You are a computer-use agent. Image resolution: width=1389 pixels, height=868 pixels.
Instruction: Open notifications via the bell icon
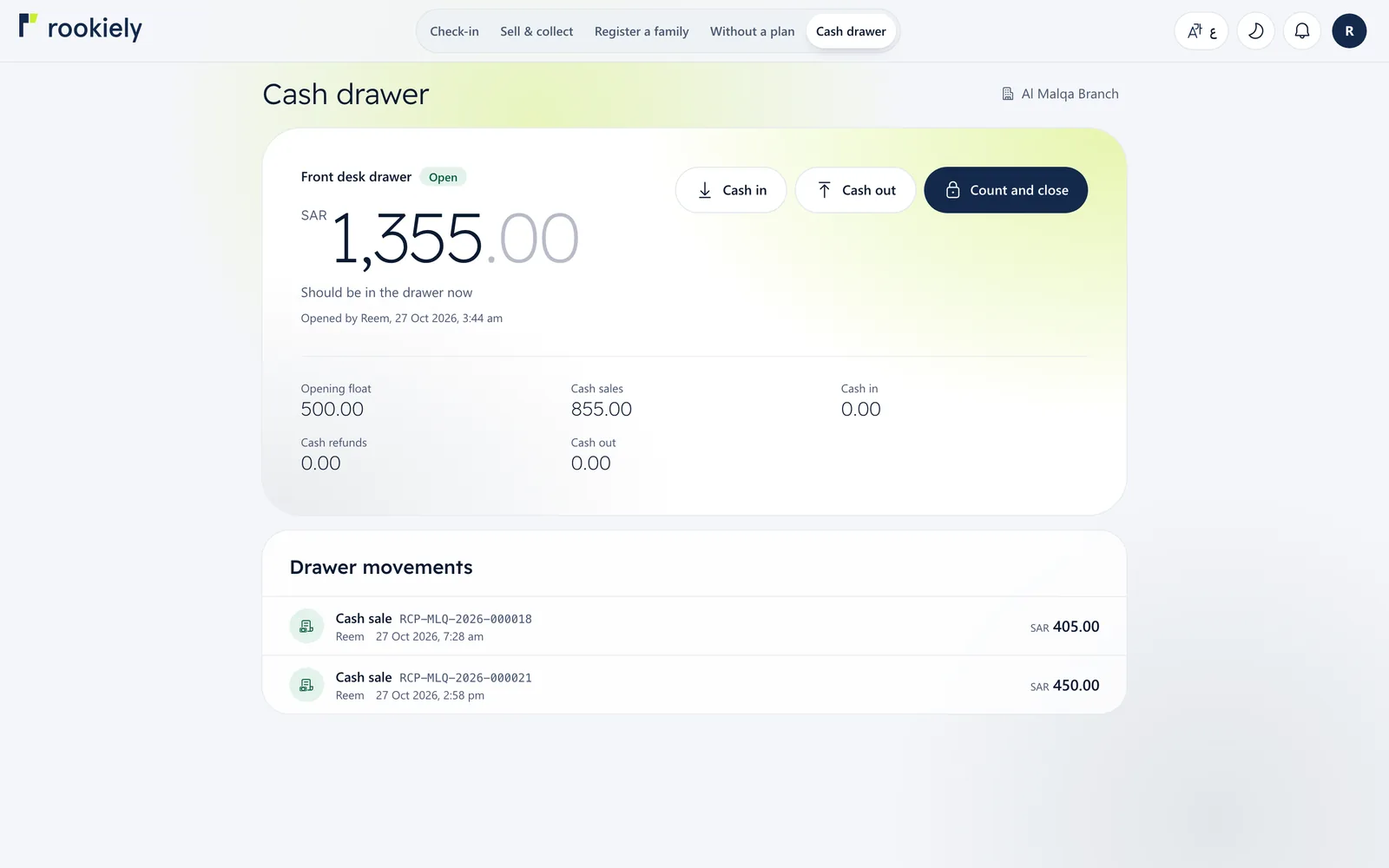[x=1302, y=31]
